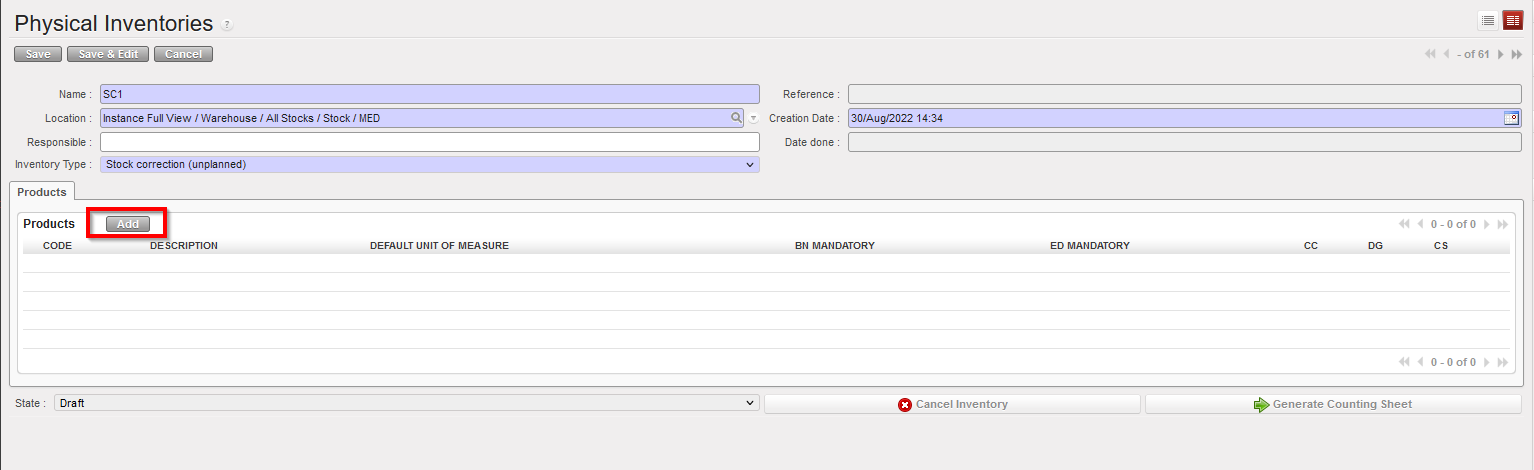This screenshot has width=1534, height=470.
Task: Click the Location search magnifier icon
Action: (736, 118)
